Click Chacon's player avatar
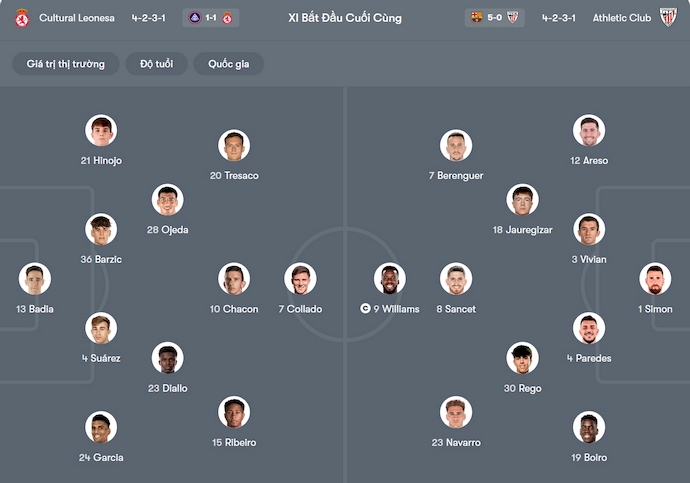This screenshot has height=483, width=690. click(x=234, y=279)
